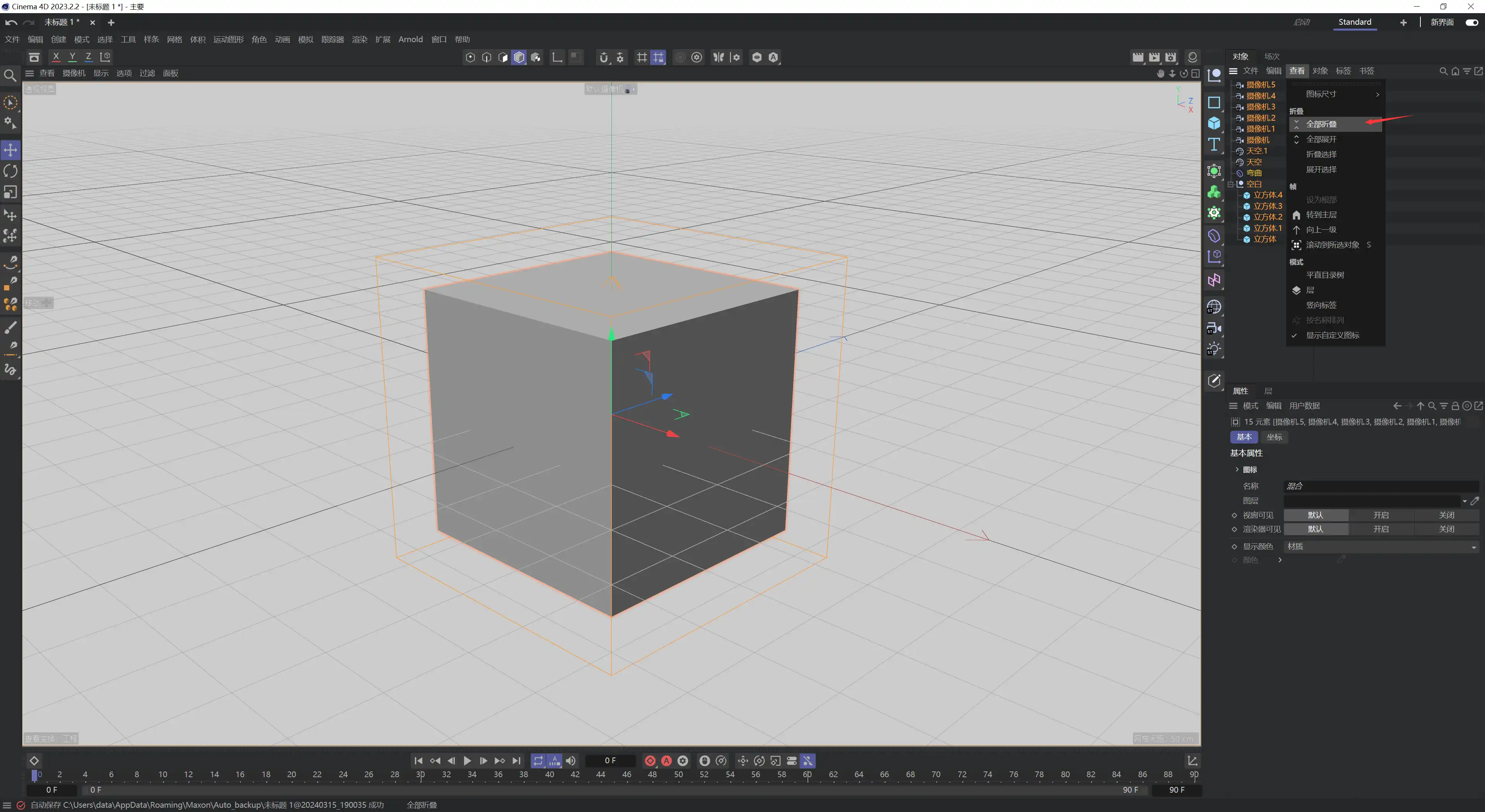Click the light object icon in palette

click(x=1214, y=349)
